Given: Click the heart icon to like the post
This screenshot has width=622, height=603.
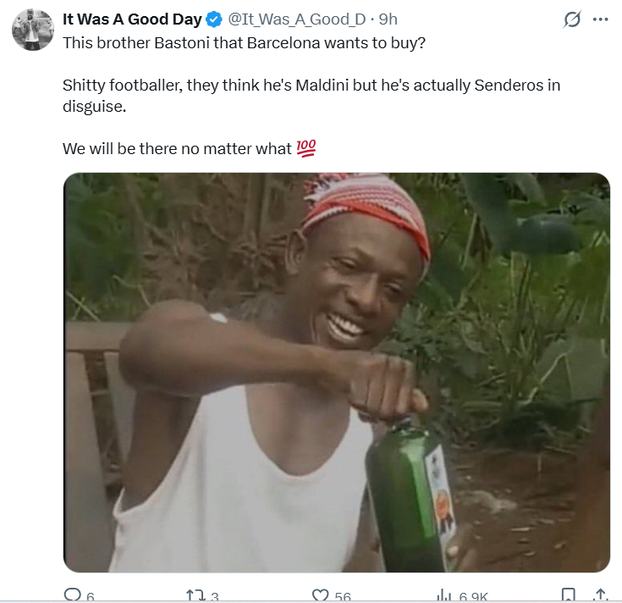Looking at the screenshot, I should (320, 595).
